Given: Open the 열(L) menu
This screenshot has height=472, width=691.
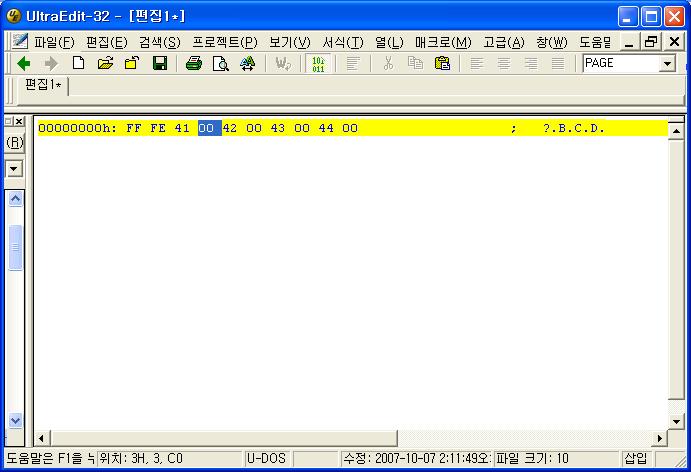Looking at the screenshot, I should pos(389,42).
